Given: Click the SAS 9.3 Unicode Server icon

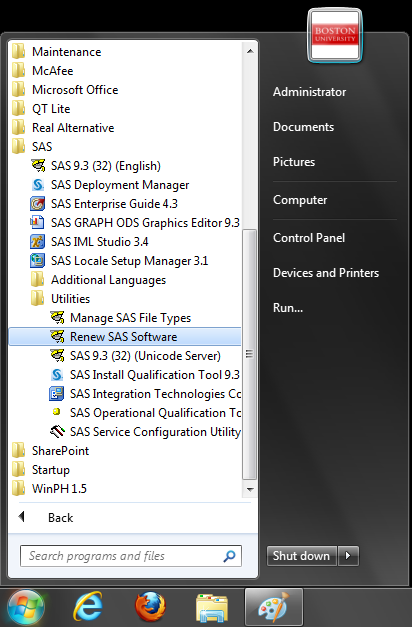Looking at the screenshot, I should [x=57, y=355].
